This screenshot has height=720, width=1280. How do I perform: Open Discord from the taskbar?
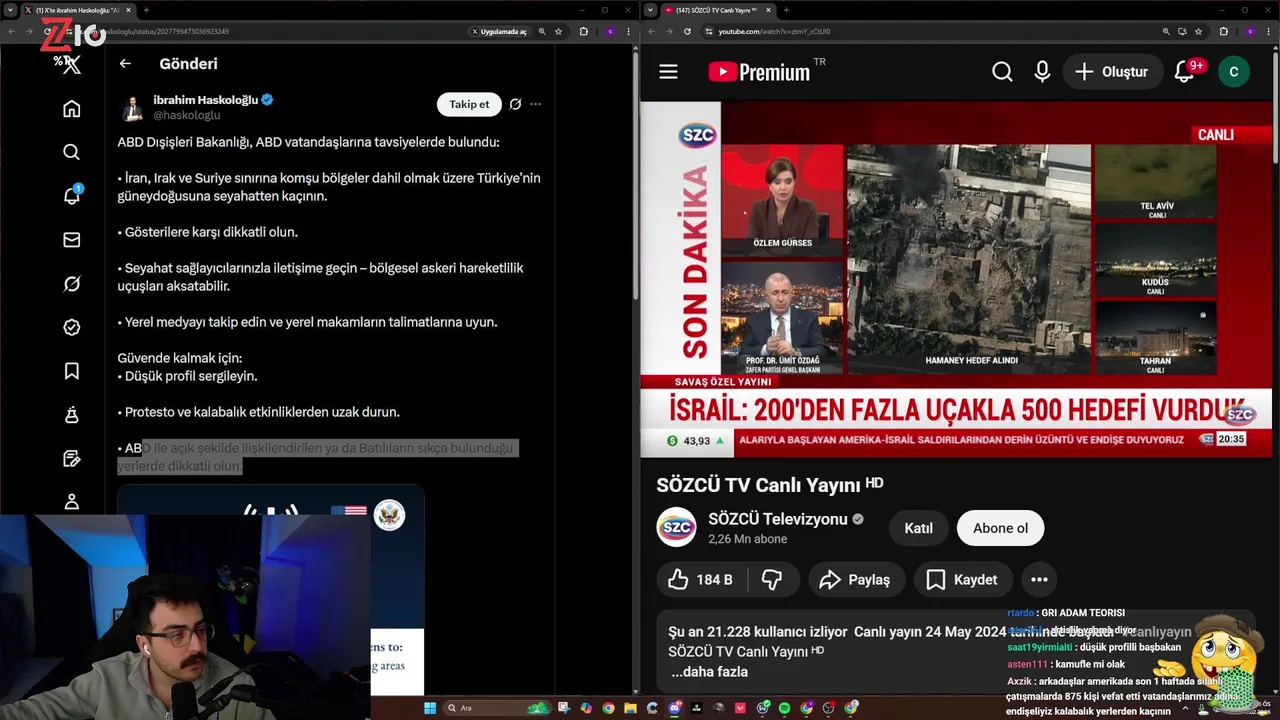675,708
